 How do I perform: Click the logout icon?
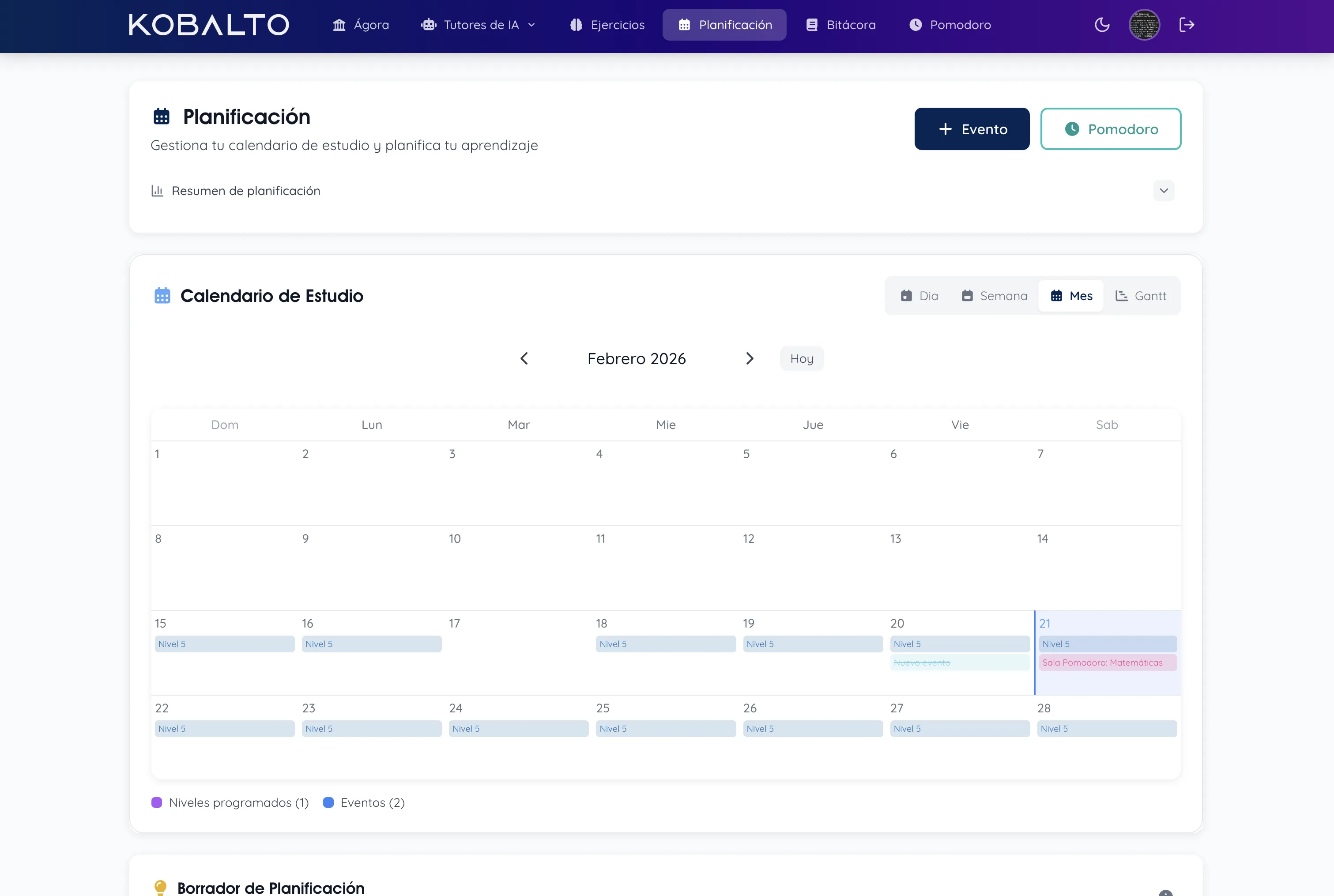(x=1187, y=25)
